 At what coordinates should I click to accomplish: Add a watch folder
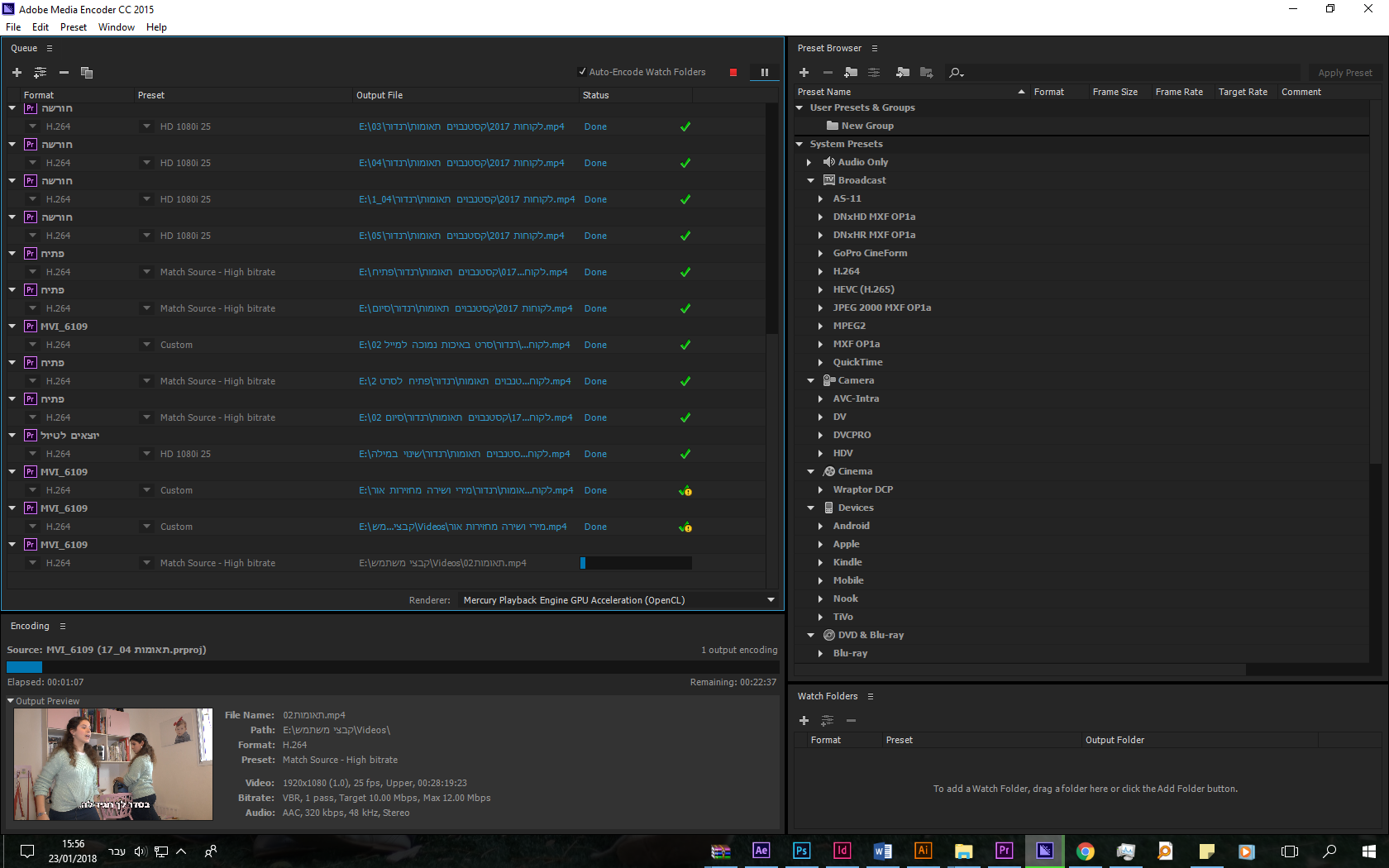pyautogui.click(x=804, y=721)
